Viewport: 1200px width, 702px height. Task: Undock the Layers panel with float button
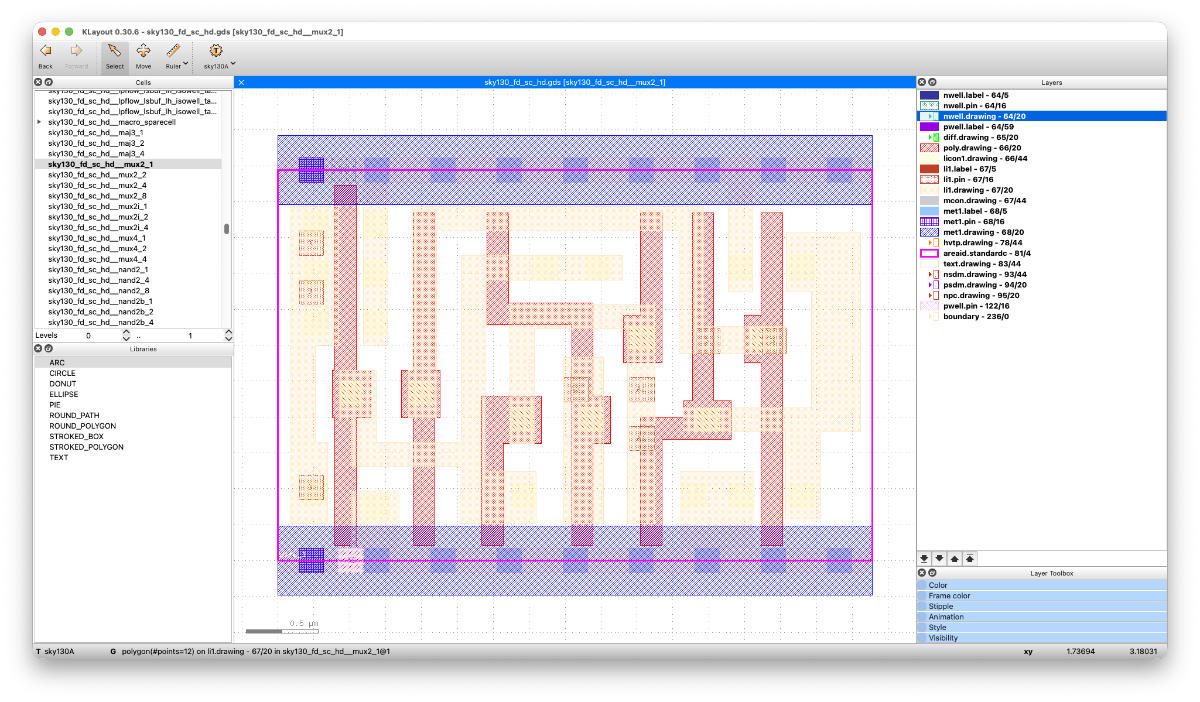pos(932,82)
